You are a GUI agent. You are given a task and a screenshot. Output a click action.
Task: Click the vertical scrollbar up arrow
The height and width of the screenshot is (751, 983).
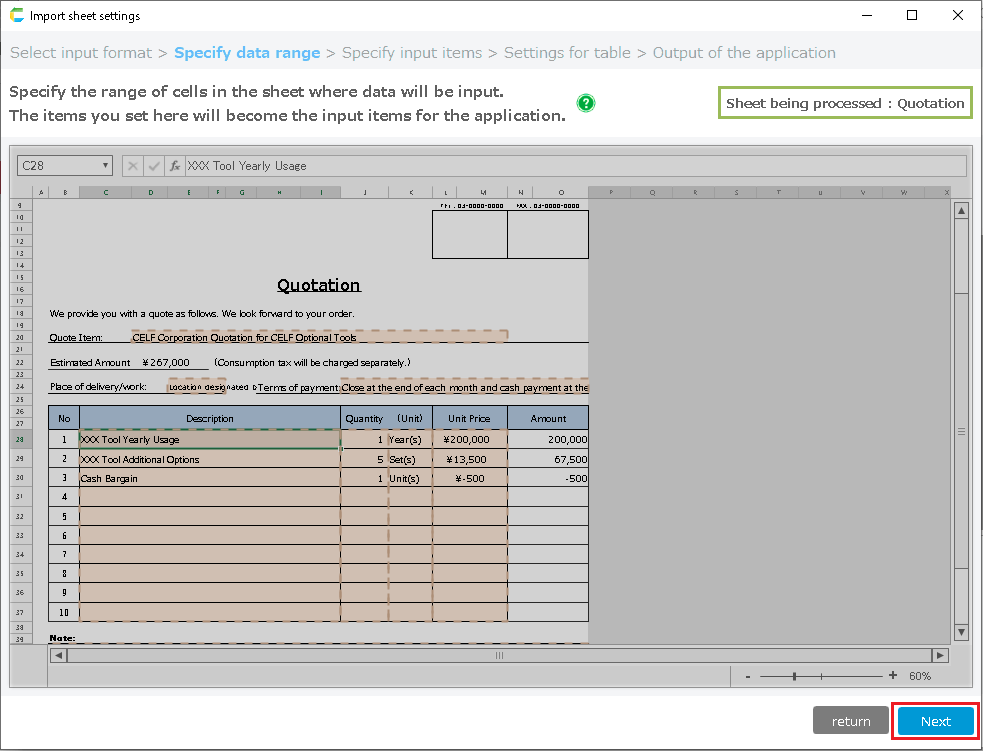click(x=961, y=211)
